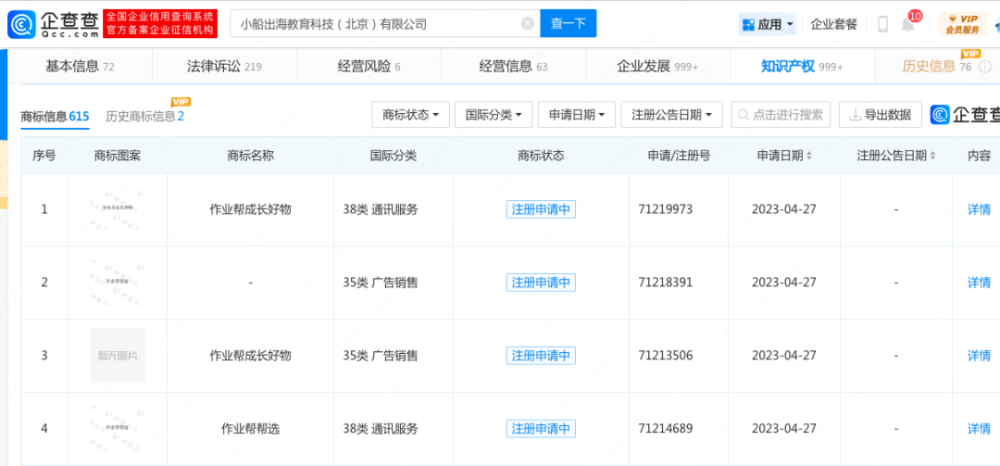This screenshot has height=466, width=1000.
Task: Sort by 注册公告日期 column arrows
Action: tap(932, 156)
